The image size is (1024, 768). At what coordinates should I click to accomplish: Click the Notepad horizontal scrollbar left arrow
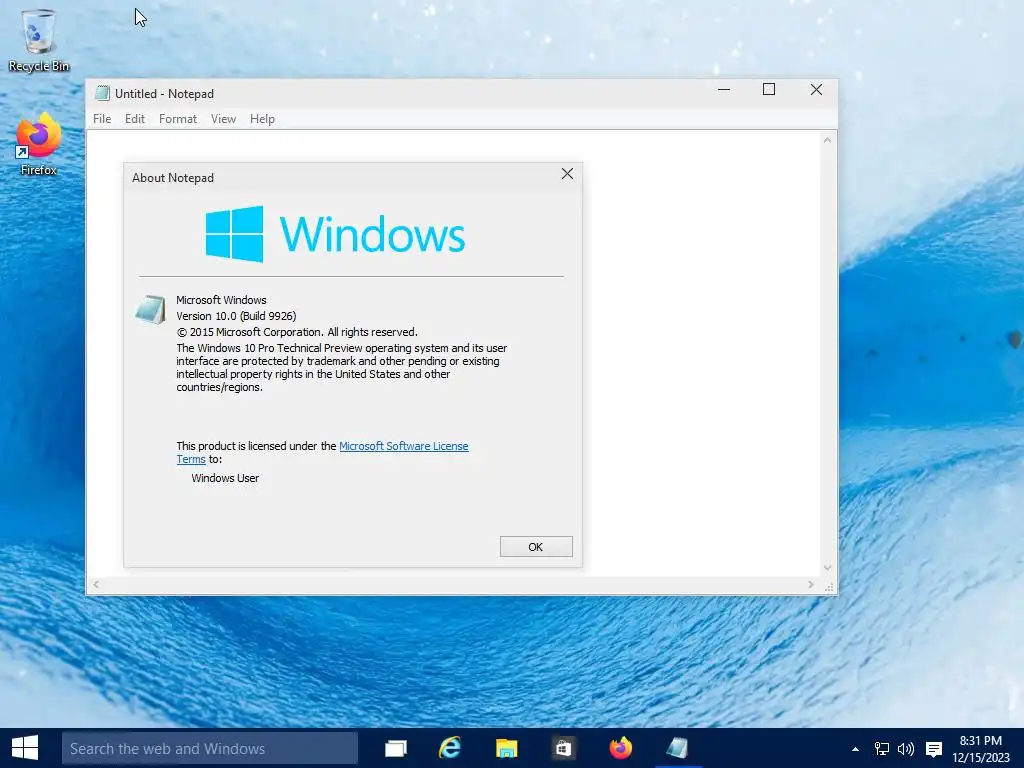96,584
